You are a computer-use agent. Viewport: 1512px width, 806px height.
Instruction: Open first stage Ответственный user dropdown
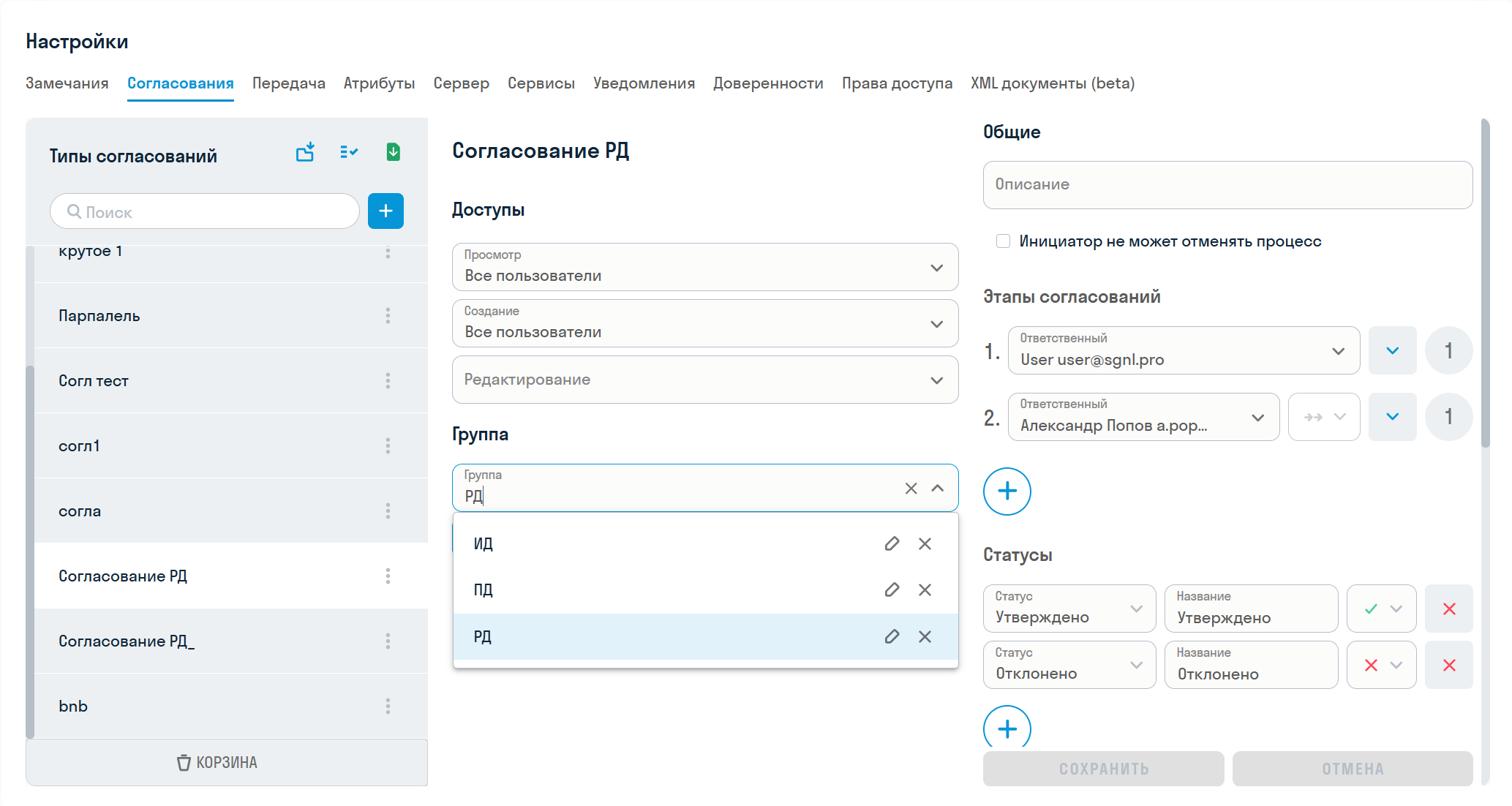coord(1338,351)
